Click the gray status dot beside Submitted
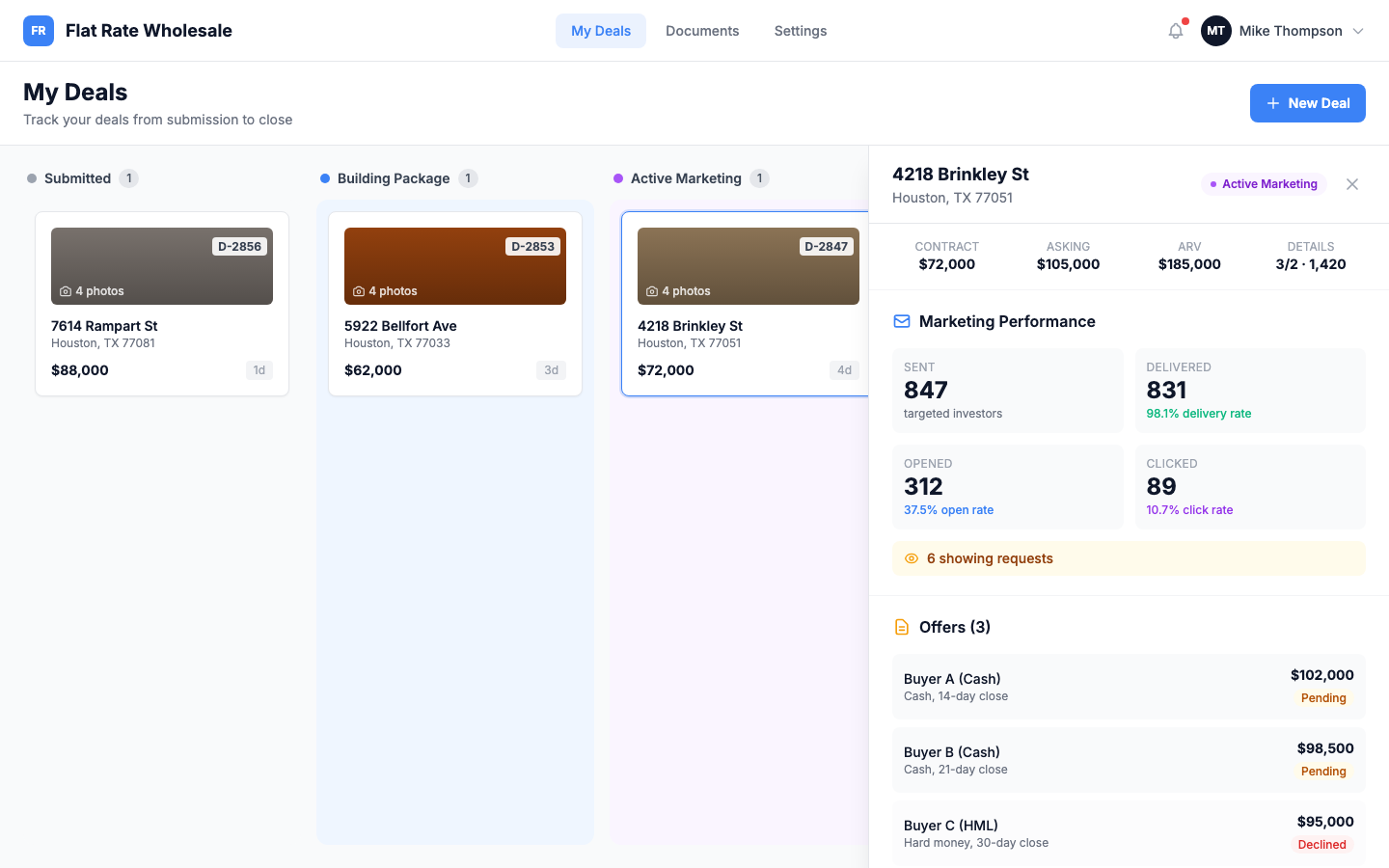The image size is (1389, 868). pyautogui.click(x=30, y=177)
